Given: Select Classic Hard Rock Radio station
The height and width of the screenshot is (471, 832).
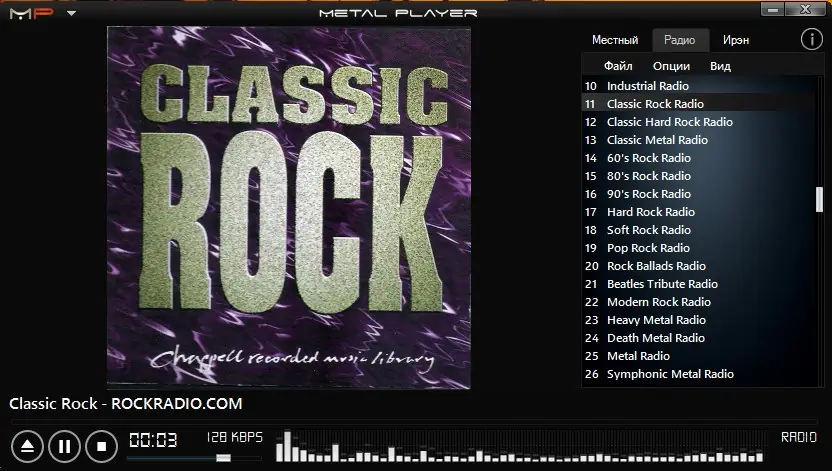Looking at the screenshot, I should coord(698,122).
